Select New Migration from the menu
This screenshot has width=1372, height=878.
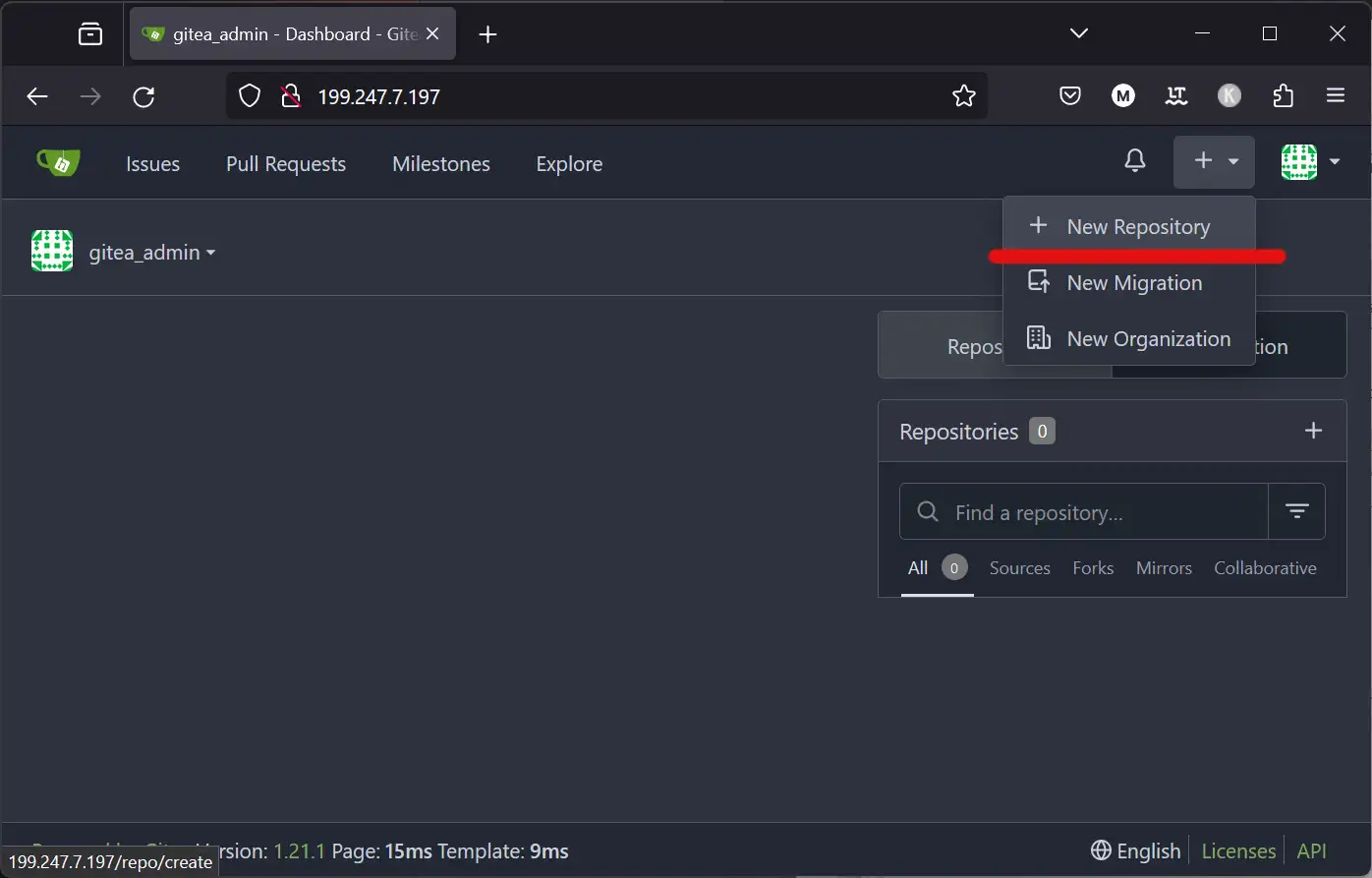pos(1129,283)
